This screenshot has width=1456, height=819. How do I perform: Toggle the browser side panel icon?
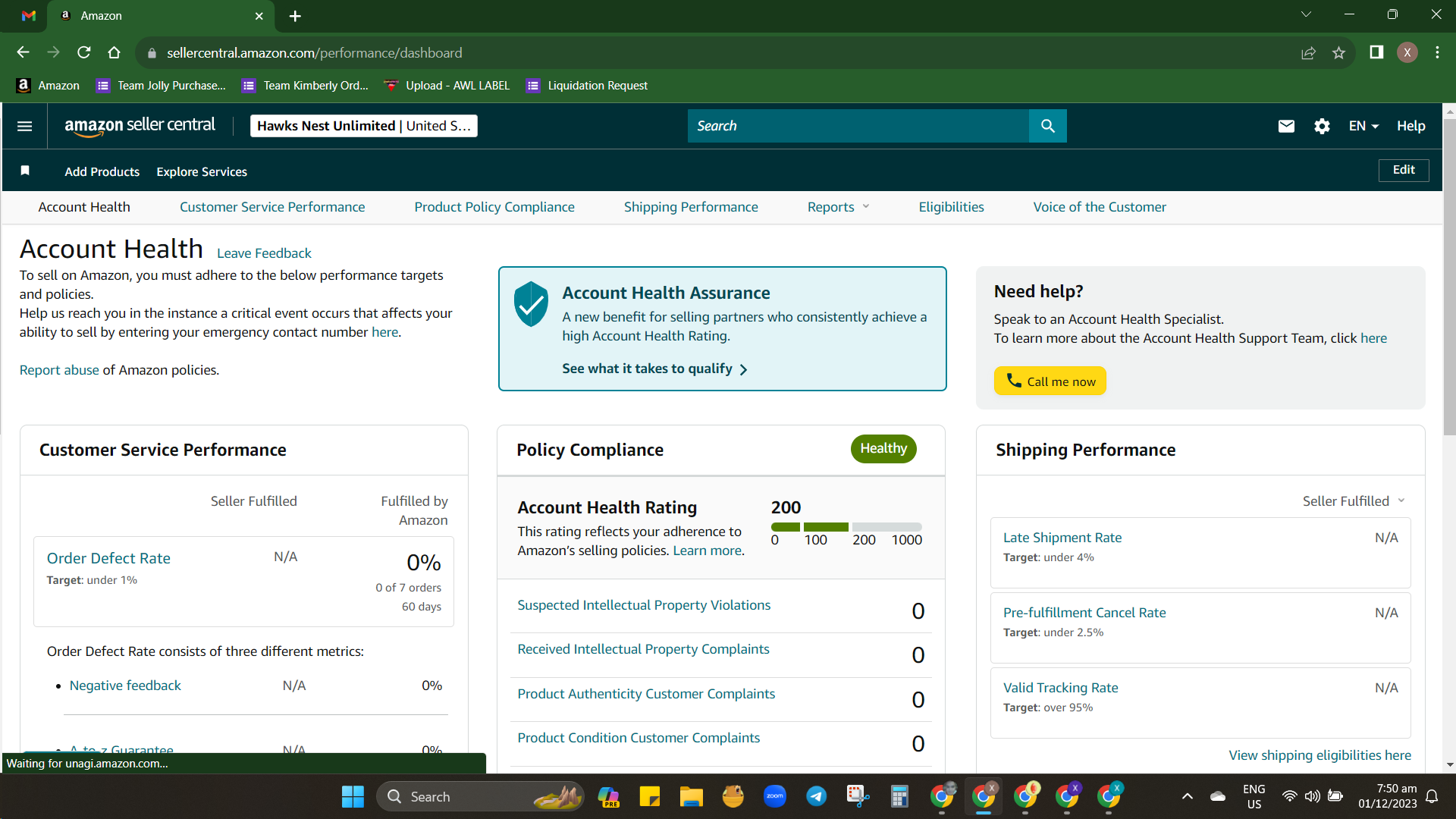point(1376,52)
